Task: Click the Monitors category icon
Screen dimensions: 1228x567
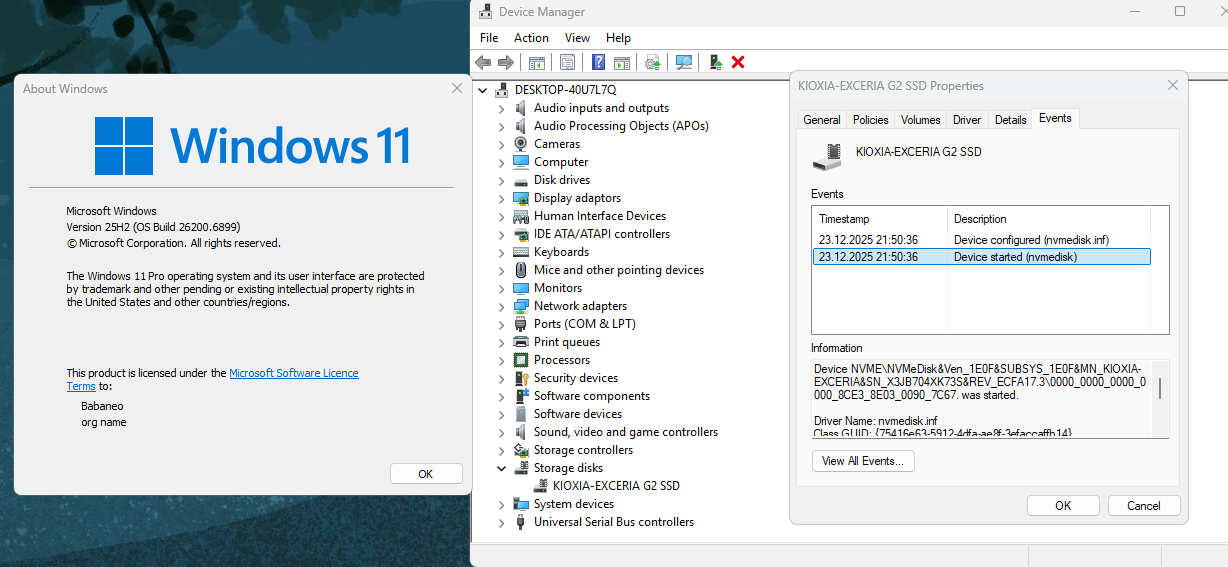Action: [x=521, y=288]
